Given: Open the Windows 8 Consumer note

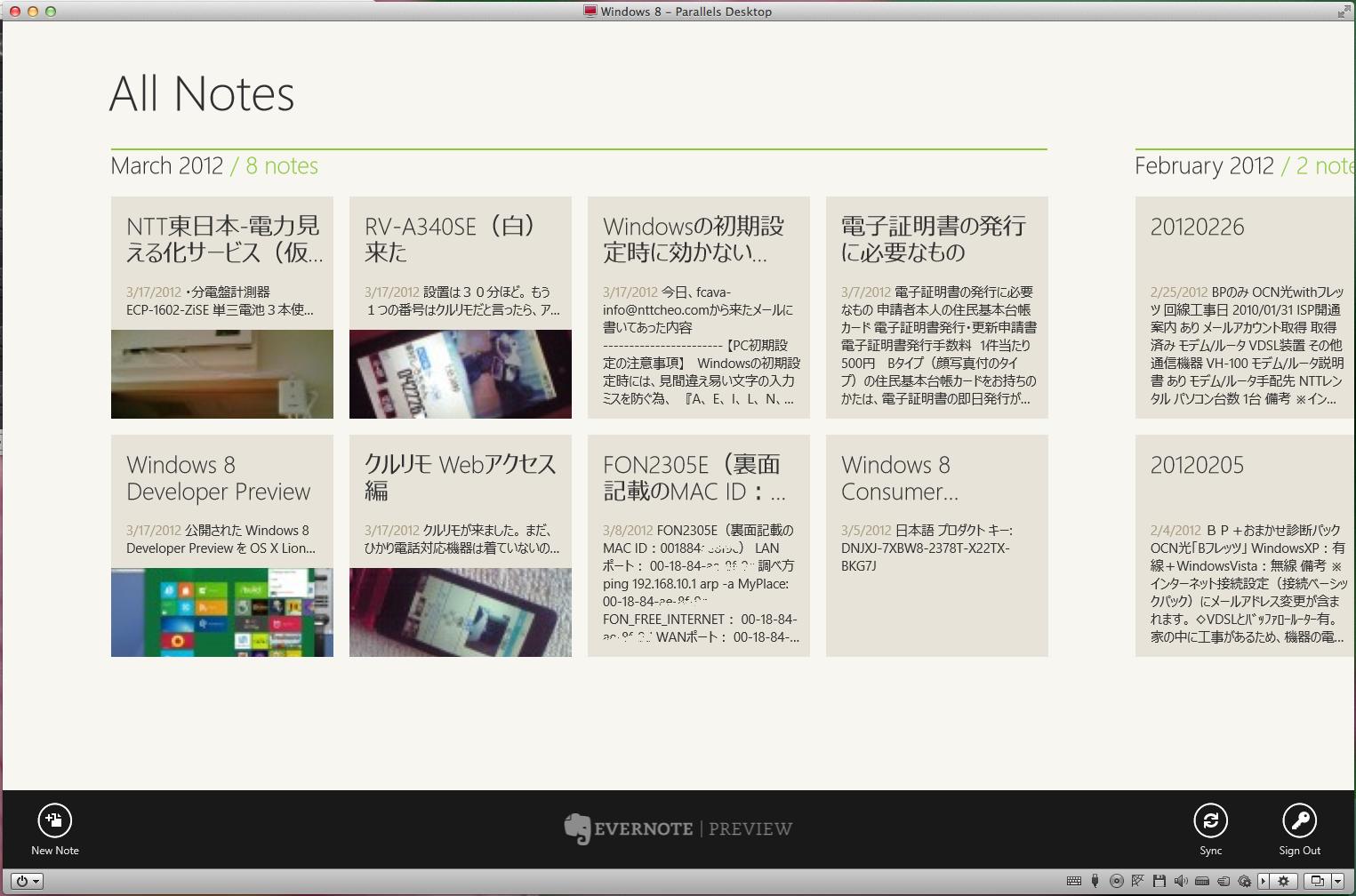Looking at the screenshot, I should pyautogui.click(x=937, y=545).
